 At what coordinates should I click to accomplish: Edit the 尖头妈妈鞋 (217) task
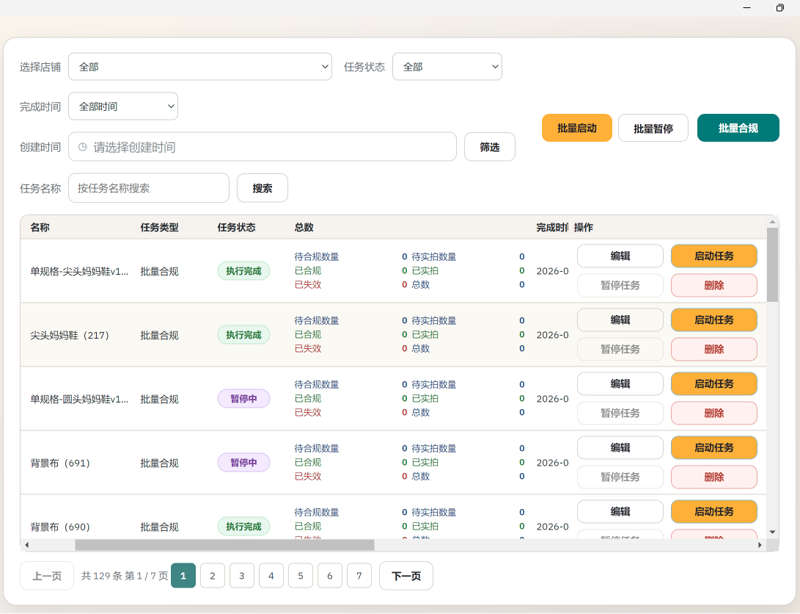[620, 320]
